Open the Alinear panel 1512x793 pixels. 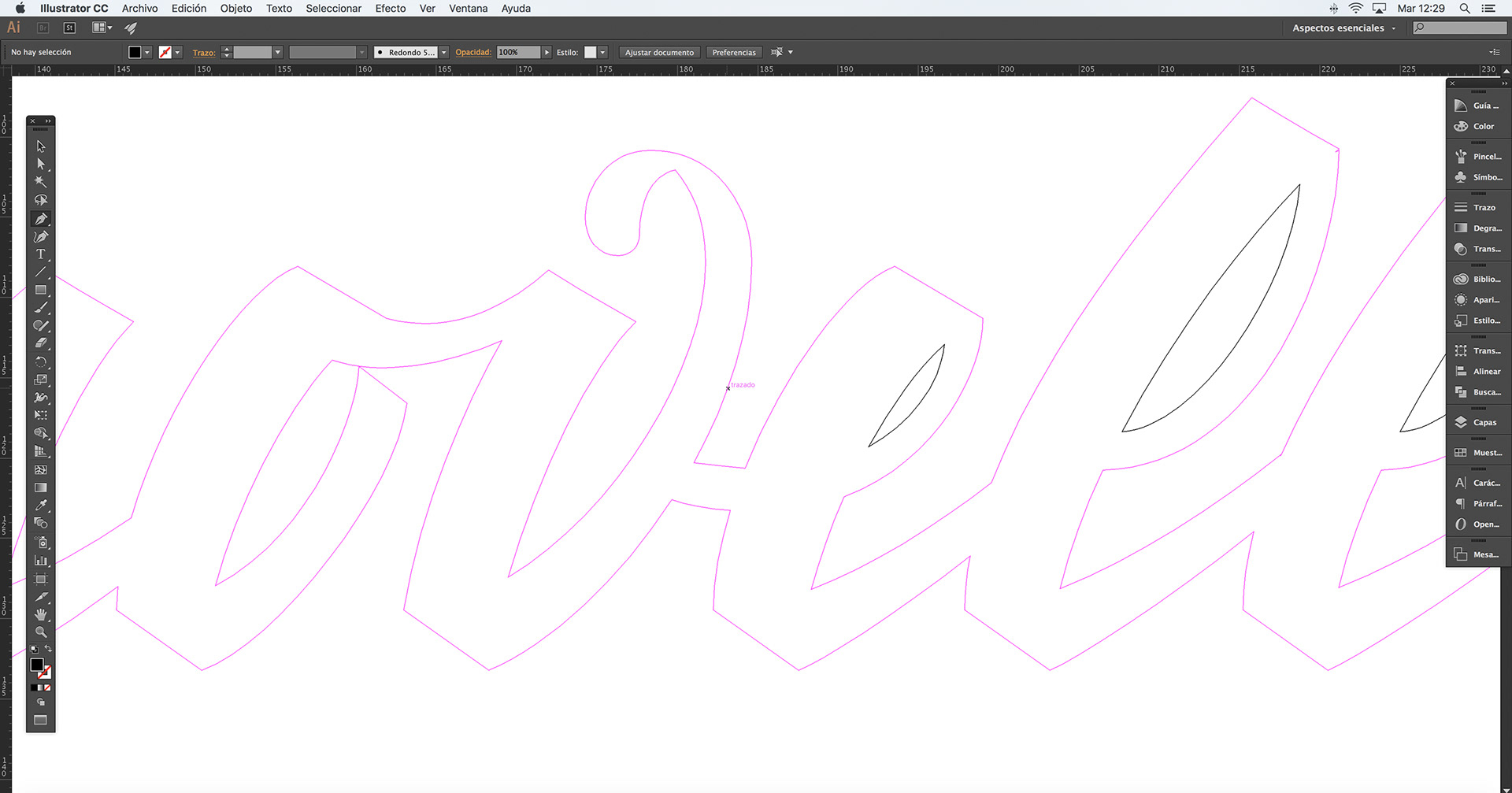coord(1478,371)
